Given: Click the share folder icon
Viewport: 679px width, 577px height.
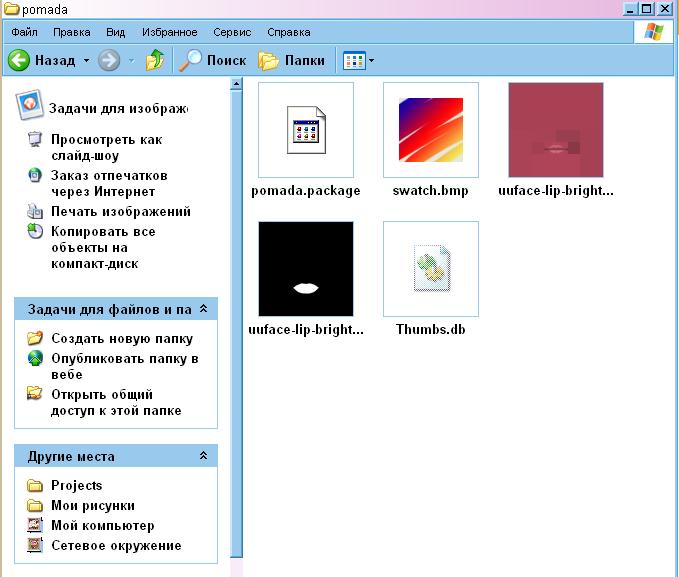Looking at the screenshot, I should click(x=35, y=393).
